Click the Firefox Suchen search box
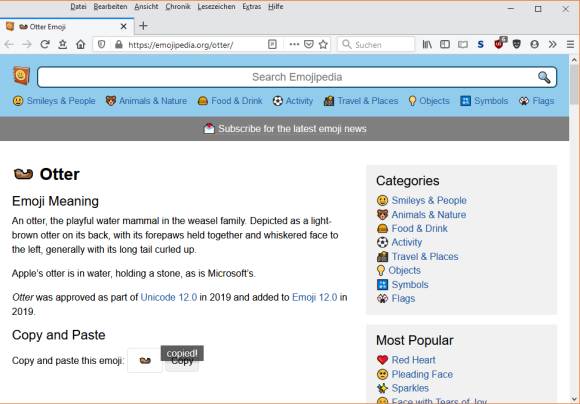 click(376, 44)
